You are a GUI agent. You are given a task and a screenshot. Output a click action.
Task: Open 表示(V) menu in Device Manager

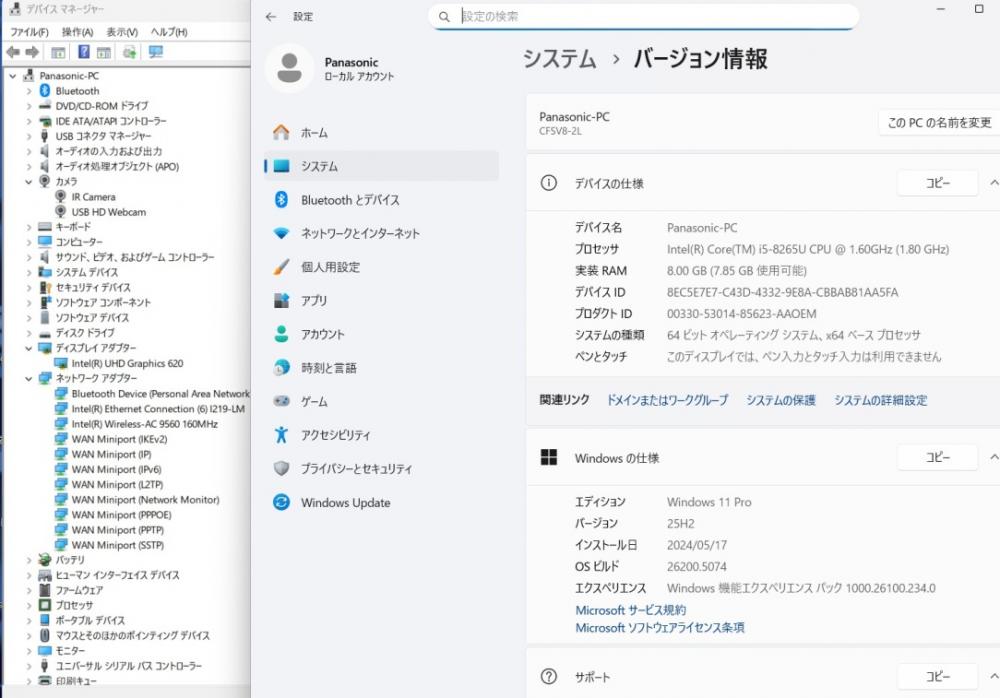coord(122,32)
